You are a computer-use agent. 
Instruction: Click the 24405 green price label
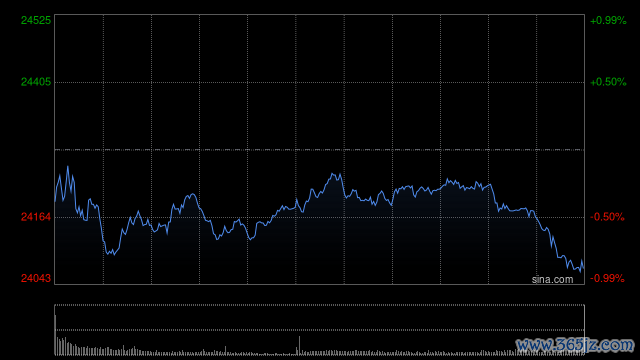[x=36, y=82]
